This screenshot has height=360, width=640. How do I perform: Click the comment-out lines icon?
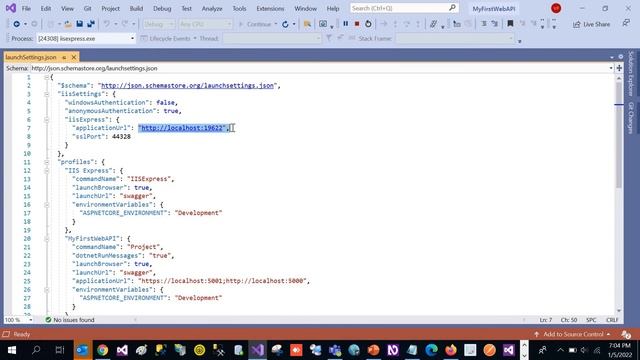click(484, 24)
